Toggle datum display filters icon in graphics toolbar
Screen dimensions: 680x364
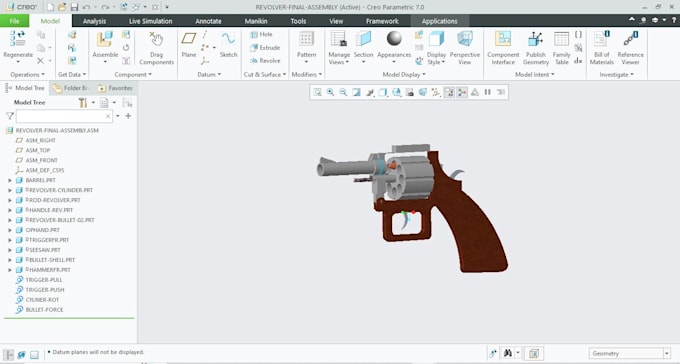coord(436,92)
